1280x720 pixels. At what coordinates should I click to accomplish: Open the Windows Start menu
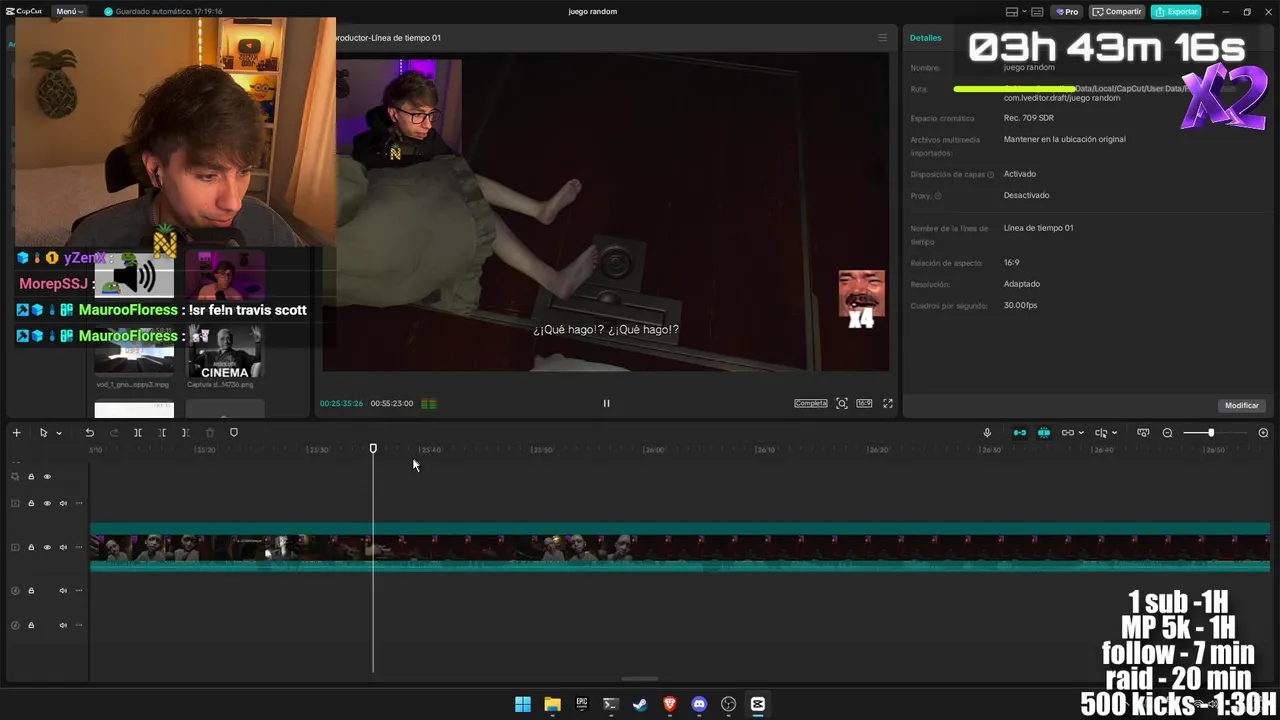523,704
